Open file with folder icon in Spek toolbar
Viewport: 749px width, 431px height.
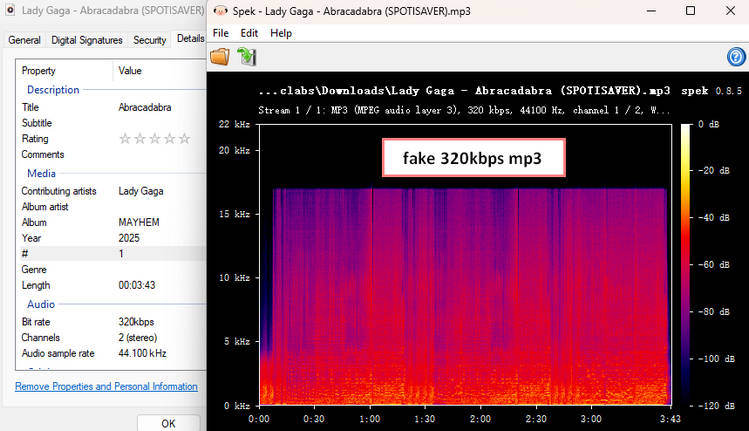[x=220, y=57]
